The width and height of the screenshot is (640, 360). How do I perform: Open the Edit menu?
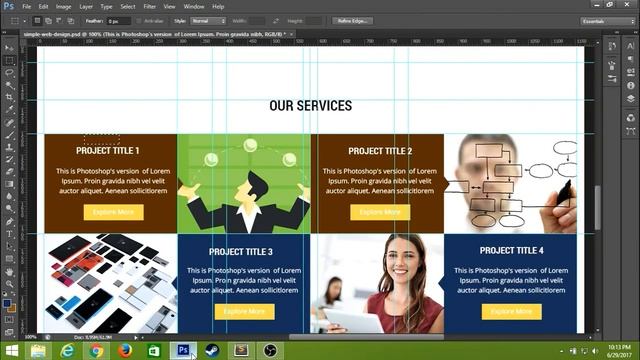coord(43,7)
